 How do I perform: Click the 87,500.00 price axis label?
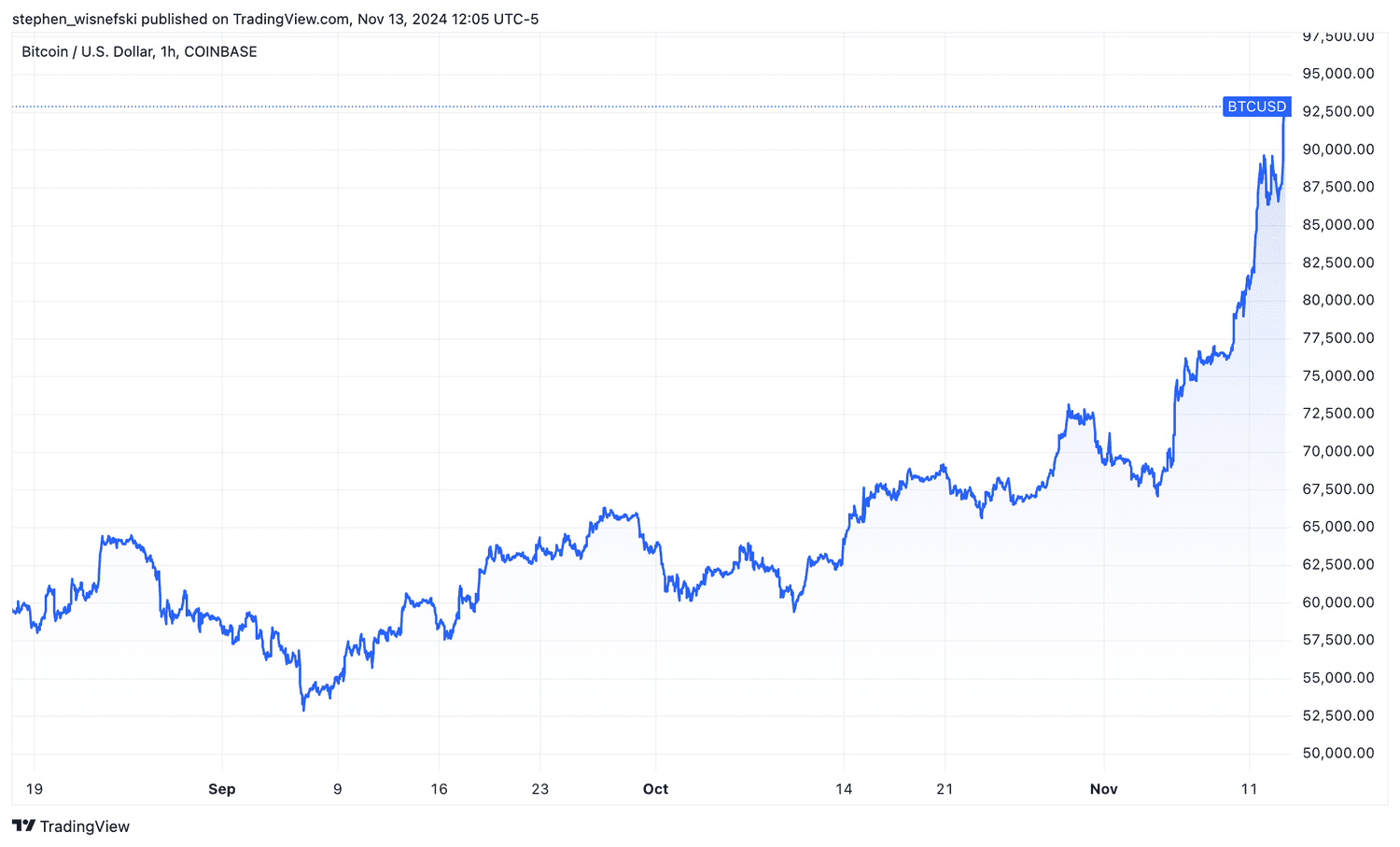pyautogui.click(x=1338, y=187)
